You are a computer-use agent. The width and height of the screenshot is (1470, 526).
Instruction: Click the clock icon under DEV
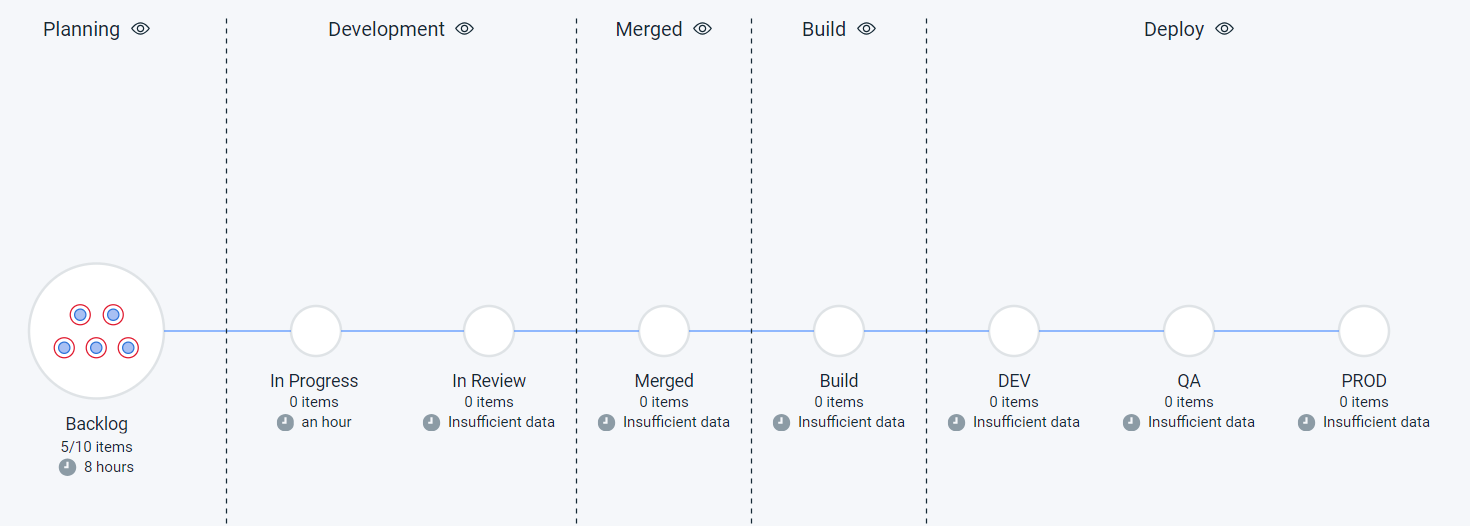coord(957,422)
